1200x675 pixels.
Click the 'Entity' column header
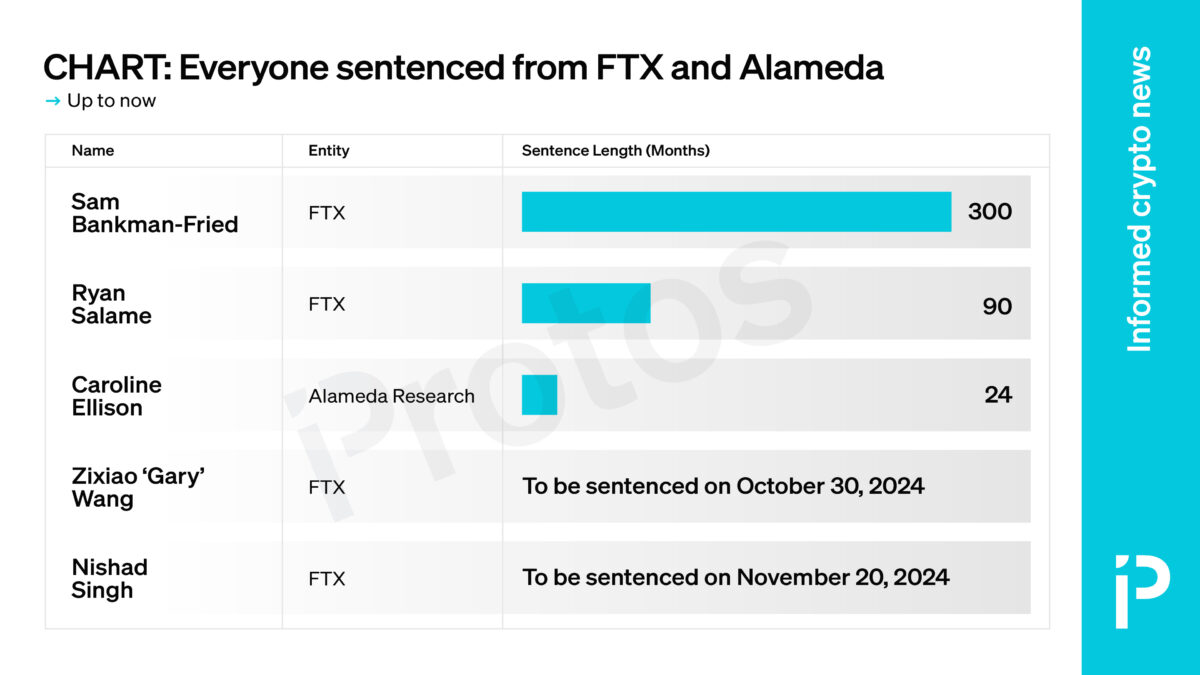point(329,151)
